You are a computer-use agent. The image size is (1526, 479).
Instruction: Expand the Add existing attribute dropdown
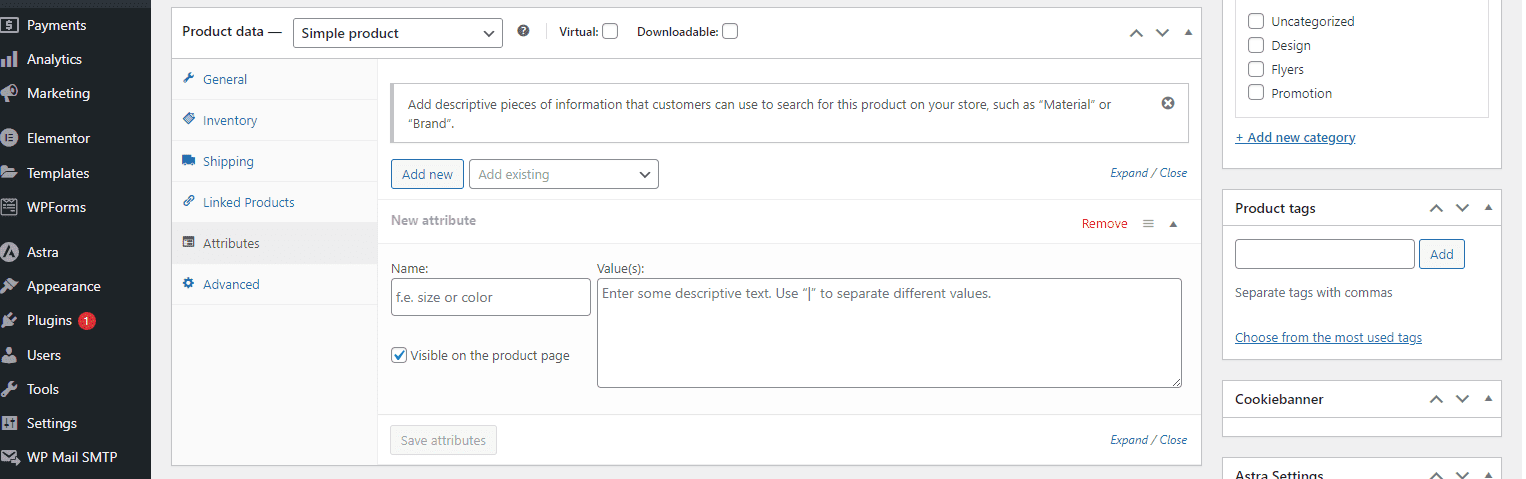[563, 174]
